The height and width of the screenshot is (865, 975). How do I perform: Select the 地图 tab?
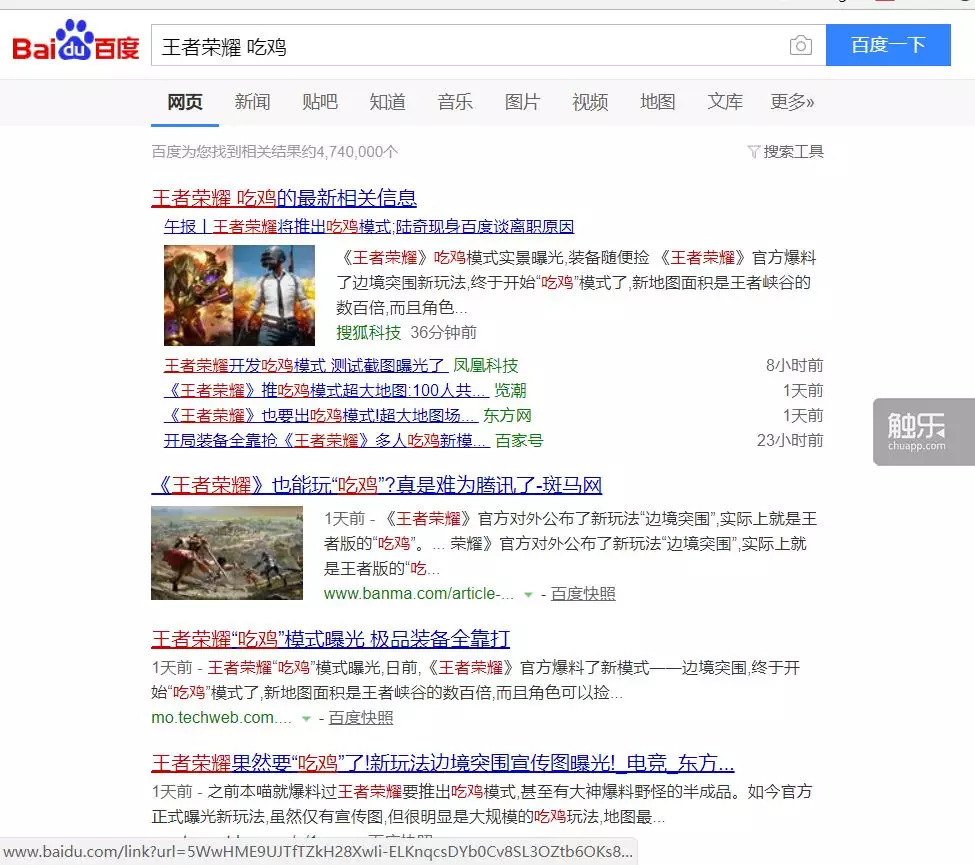(657, 102)
